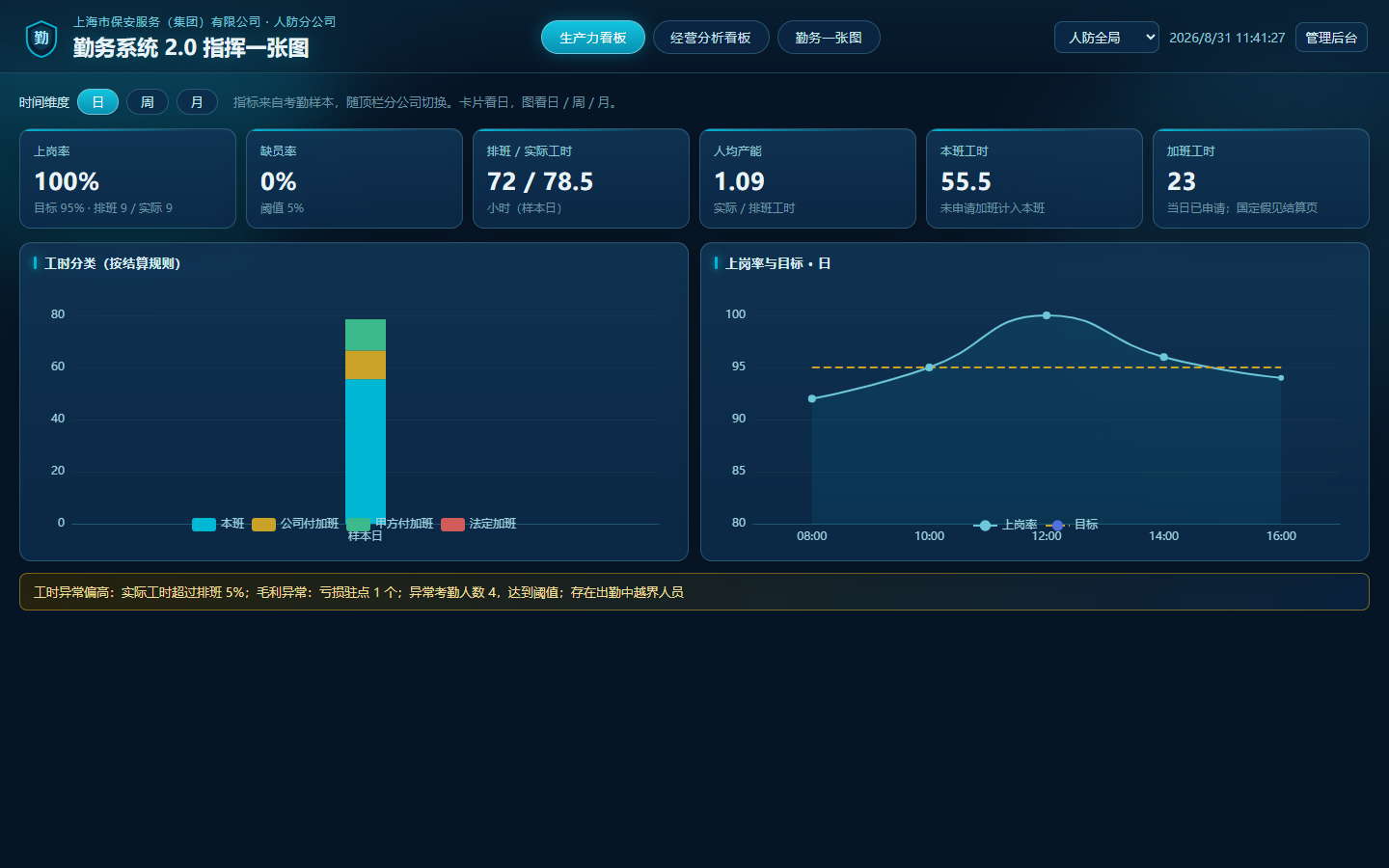Open the 管理后台 button
Viewport: 1389px width, 868px height.
coord(1331,38)
